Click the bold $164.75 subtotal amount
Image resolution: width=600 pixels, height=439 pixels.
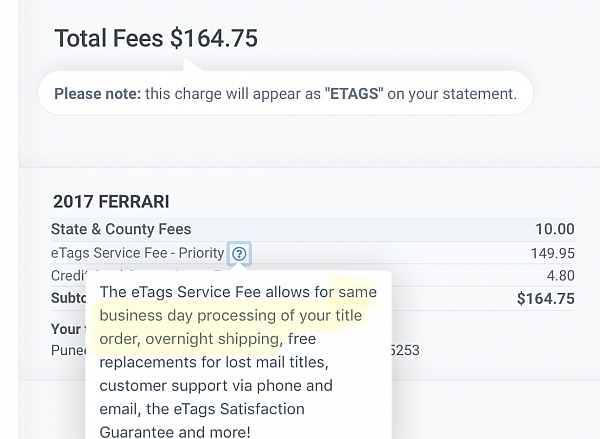coord(546,298)
